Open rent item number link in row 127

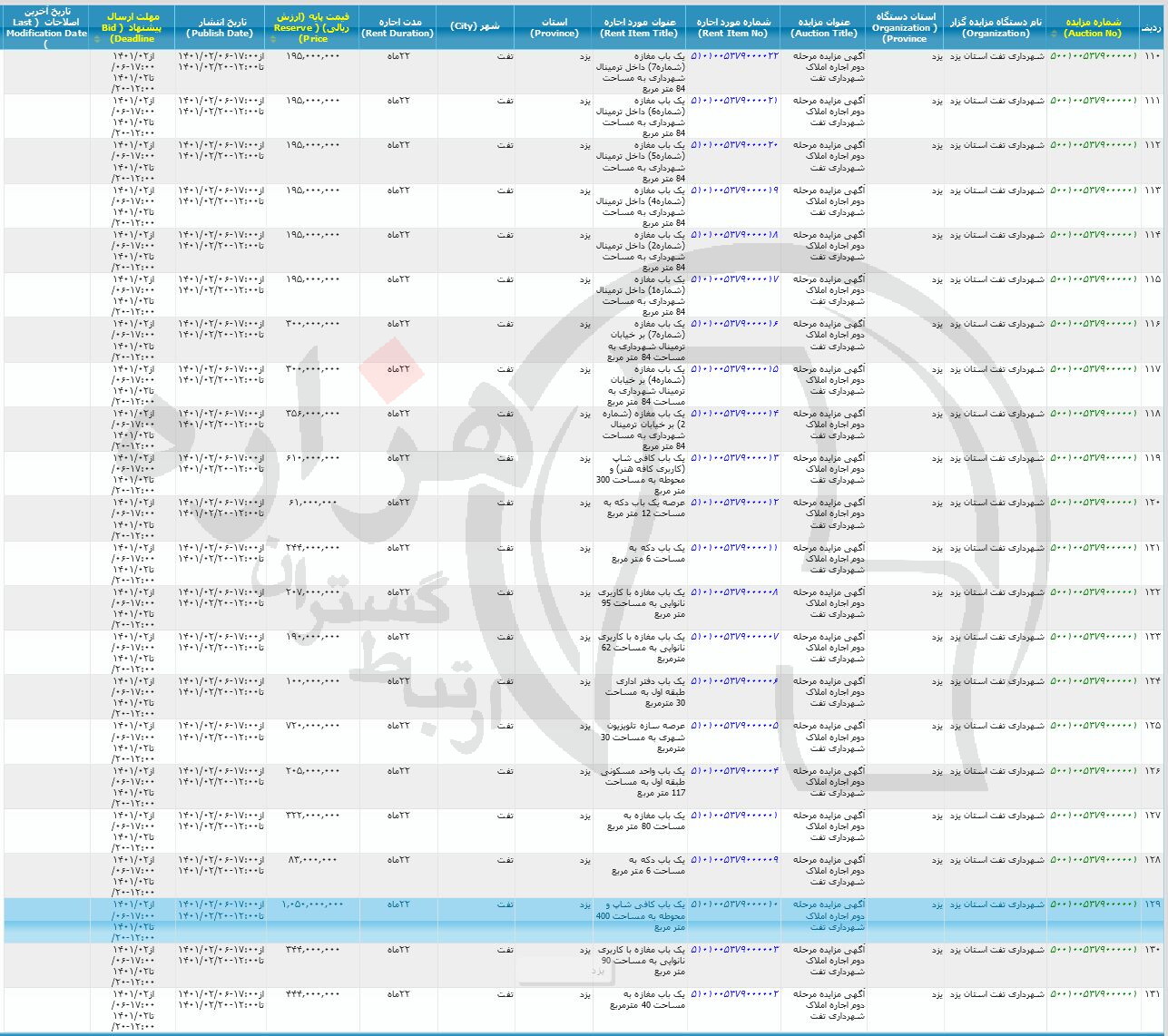click(735, 816)
